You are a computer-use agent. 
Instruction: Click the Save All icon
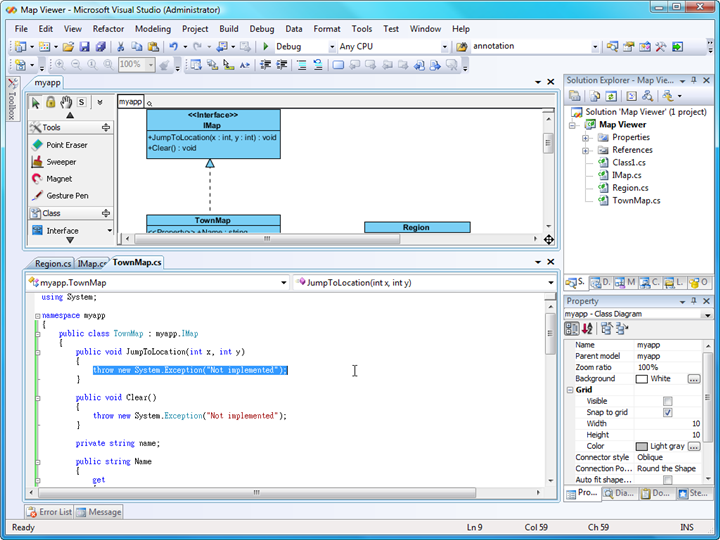pos(101,46)
